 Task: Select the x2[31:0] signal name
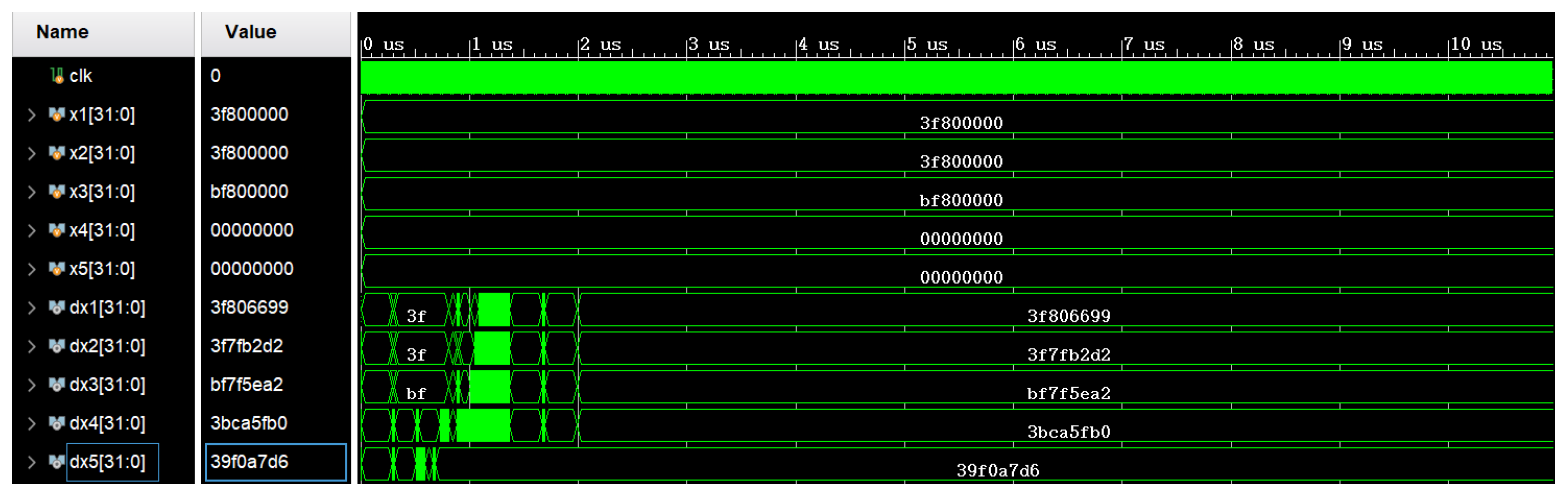coord(102,153)
